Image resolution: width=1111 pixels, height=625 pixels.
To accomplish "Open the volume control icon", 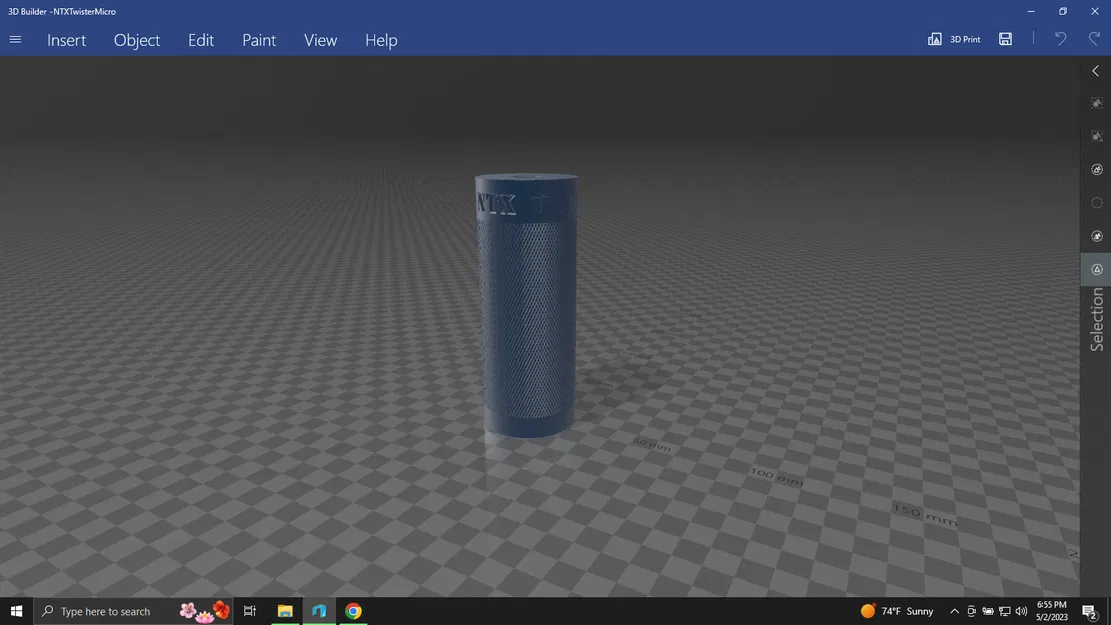I will point(1021,611).
